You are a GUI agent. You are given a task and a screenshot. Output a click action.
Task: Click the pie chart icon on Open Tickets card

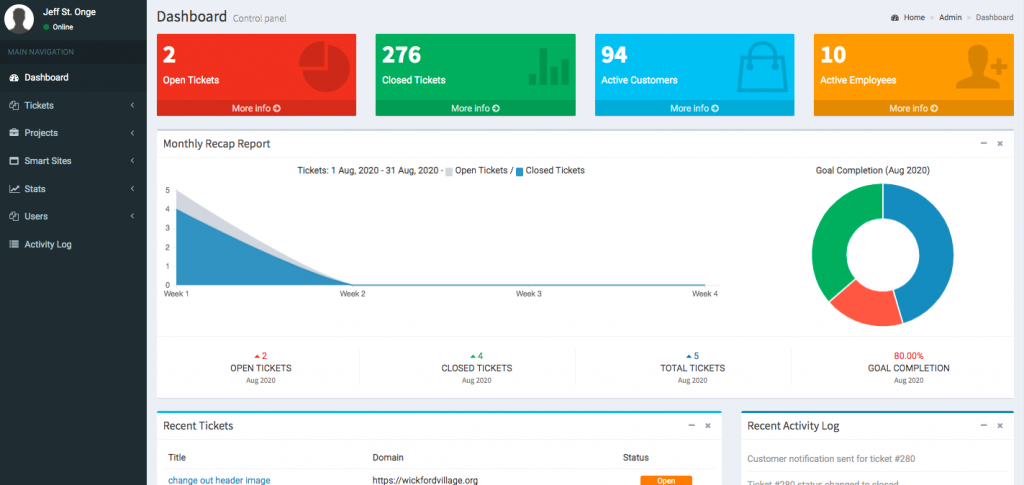(325, 67)
